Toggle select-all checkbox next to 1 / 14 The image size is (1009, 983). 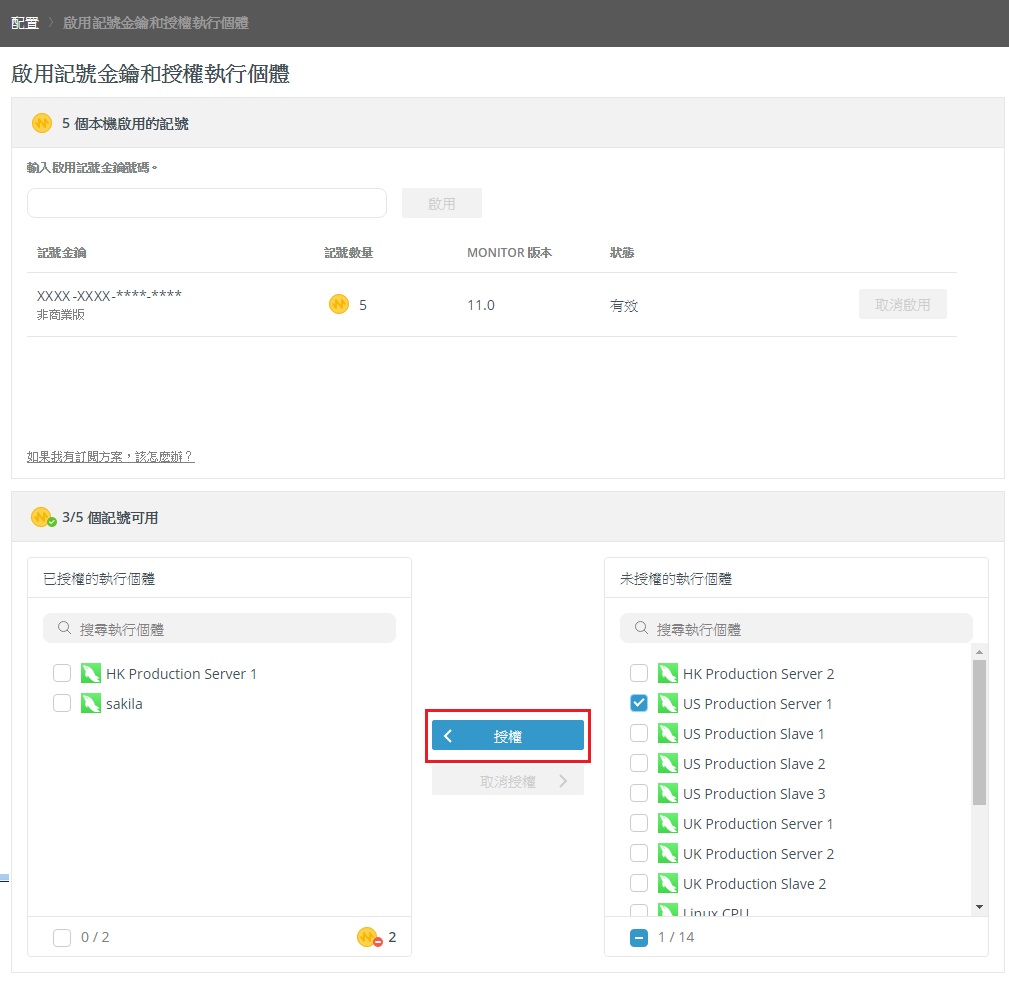[x=639, y=937]
